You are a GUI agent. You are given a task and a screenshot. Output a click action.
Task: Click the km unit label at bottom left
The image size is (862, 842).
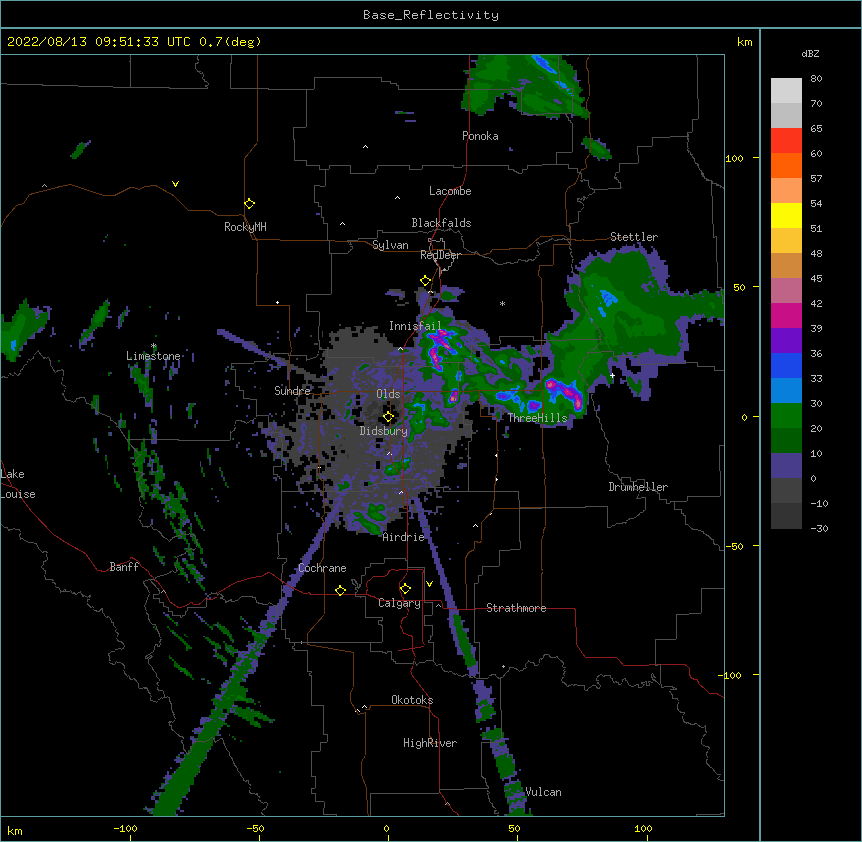pos(15,830)
